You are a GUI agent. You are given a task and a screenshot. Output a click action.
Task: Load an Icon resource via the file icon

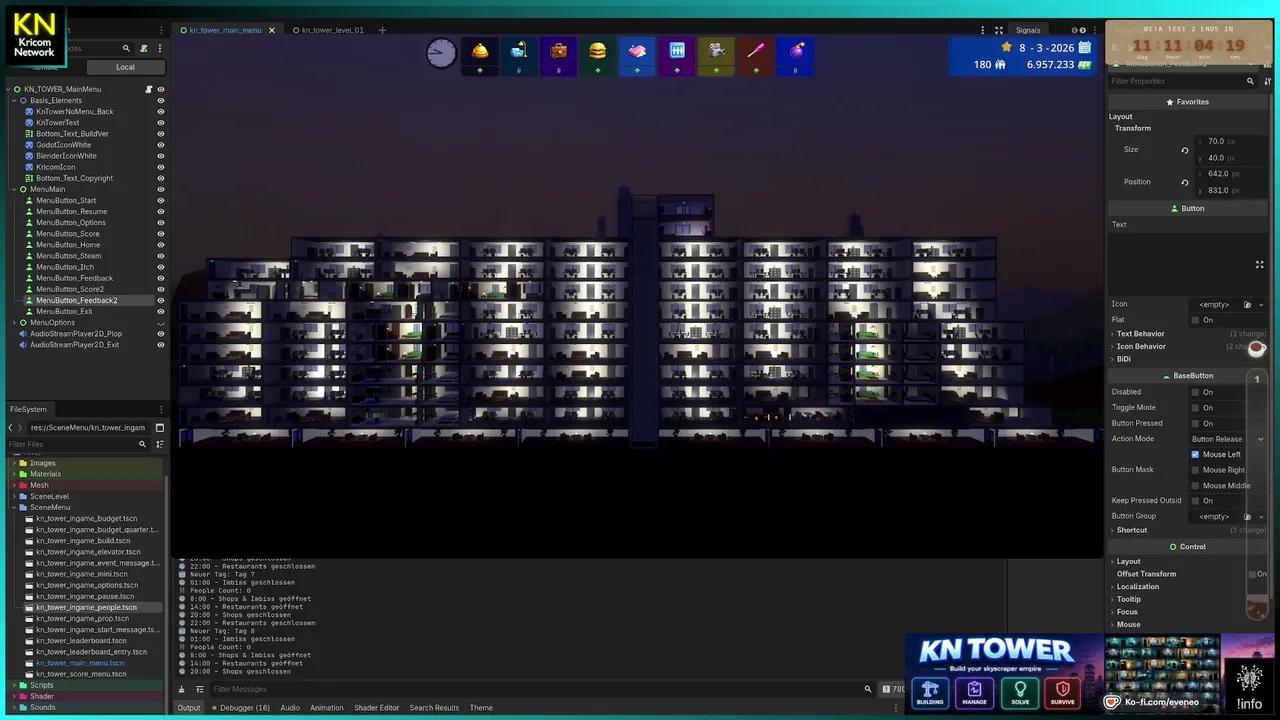pos(1247,304)
